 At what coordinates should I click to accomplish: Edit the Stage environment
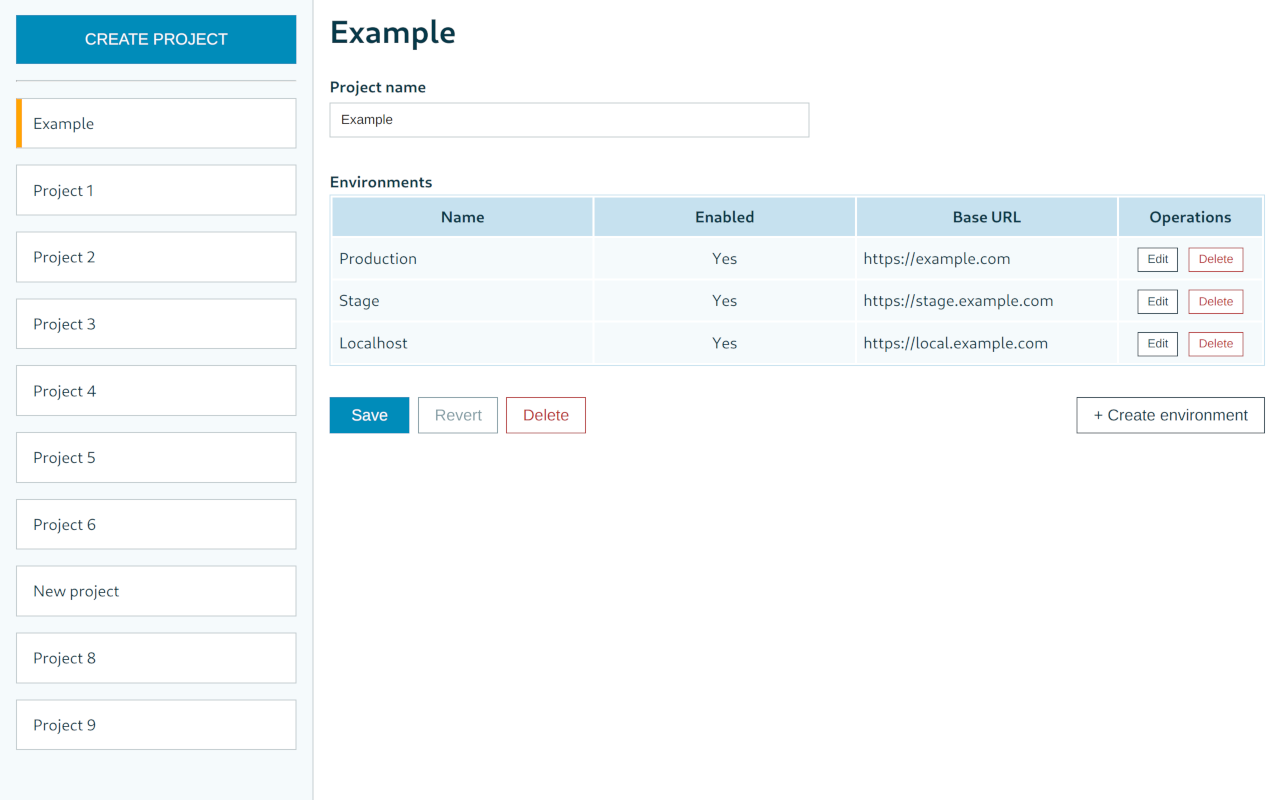pyautogui.click(x=1157, y=301)
